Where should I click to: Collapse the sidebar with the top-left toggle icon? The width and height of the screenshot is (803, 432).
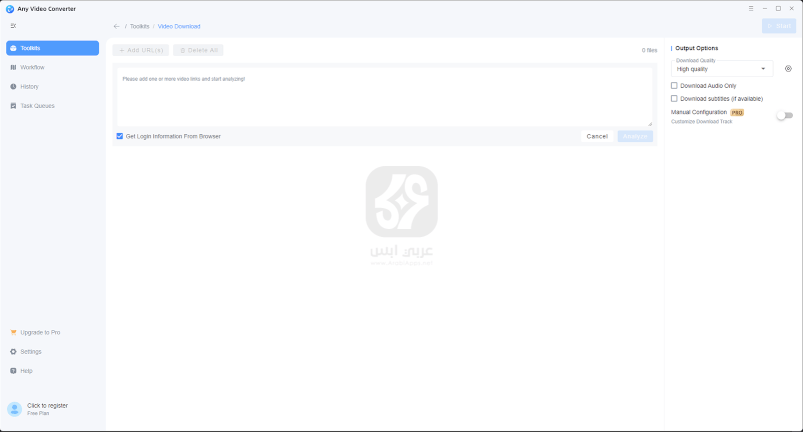tap(13, 26)
